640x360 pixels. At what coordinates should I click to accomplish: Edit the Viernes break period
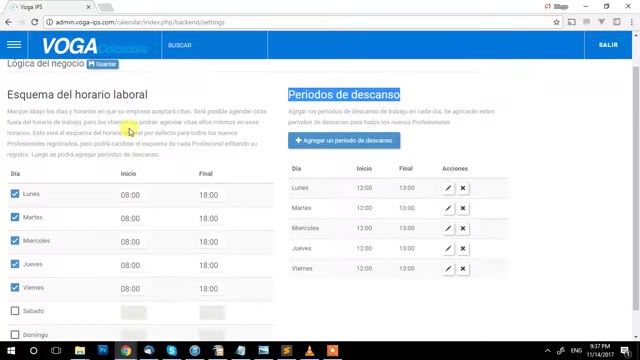pyautogui.click(x=448, y=269)
